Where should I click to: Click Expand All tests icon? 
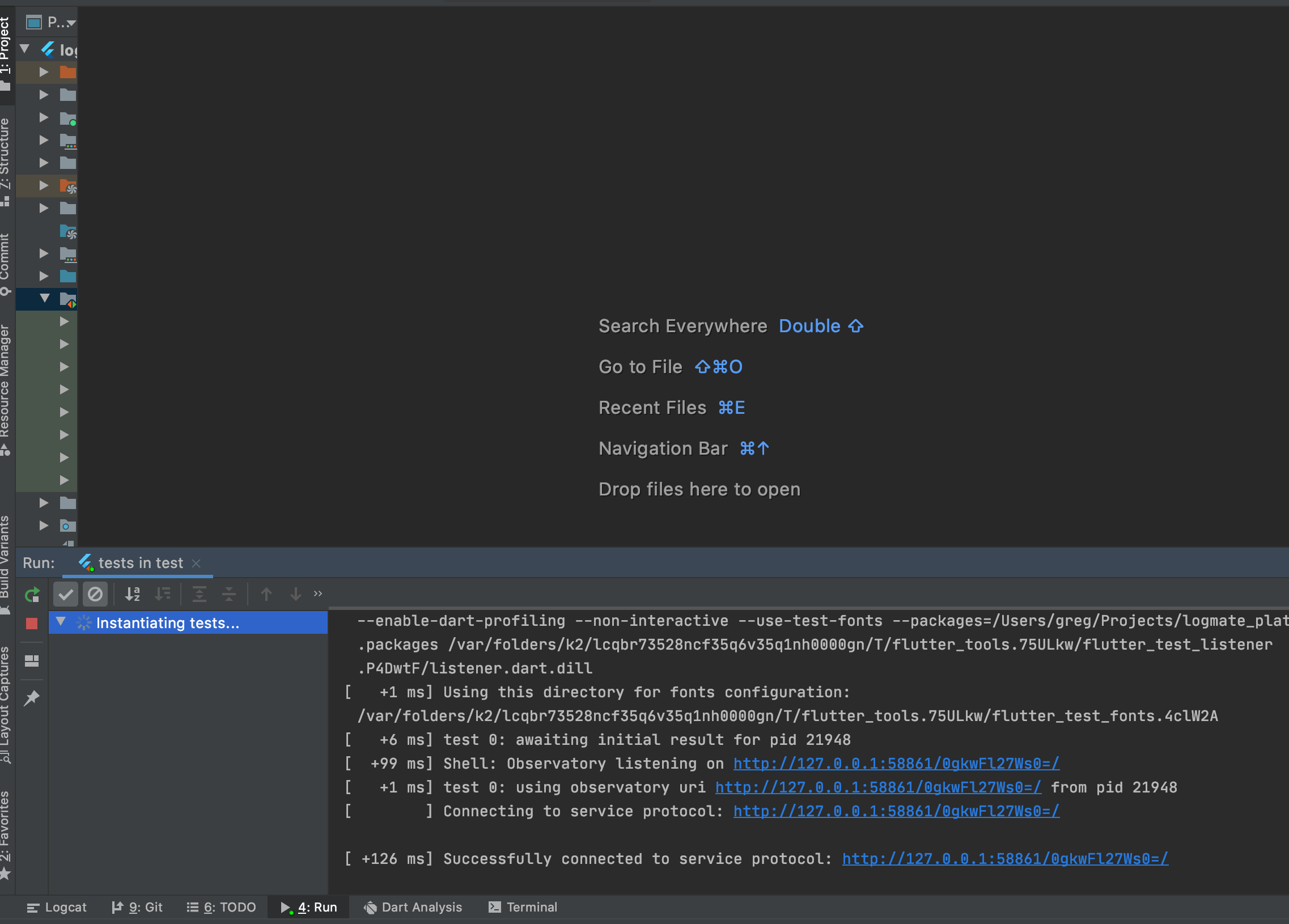point(200,594)
